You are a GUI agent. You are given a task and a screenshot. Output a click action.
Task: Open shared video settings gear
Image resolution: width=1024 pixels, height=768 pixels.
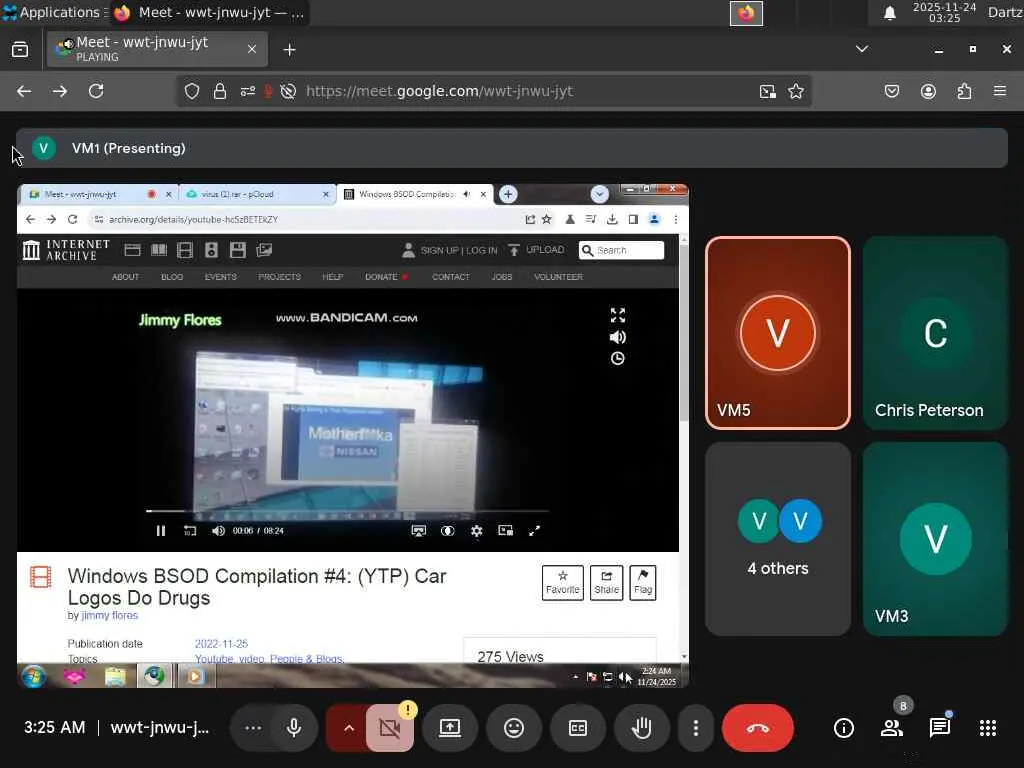pyautogui.click(x=477, y=531)
